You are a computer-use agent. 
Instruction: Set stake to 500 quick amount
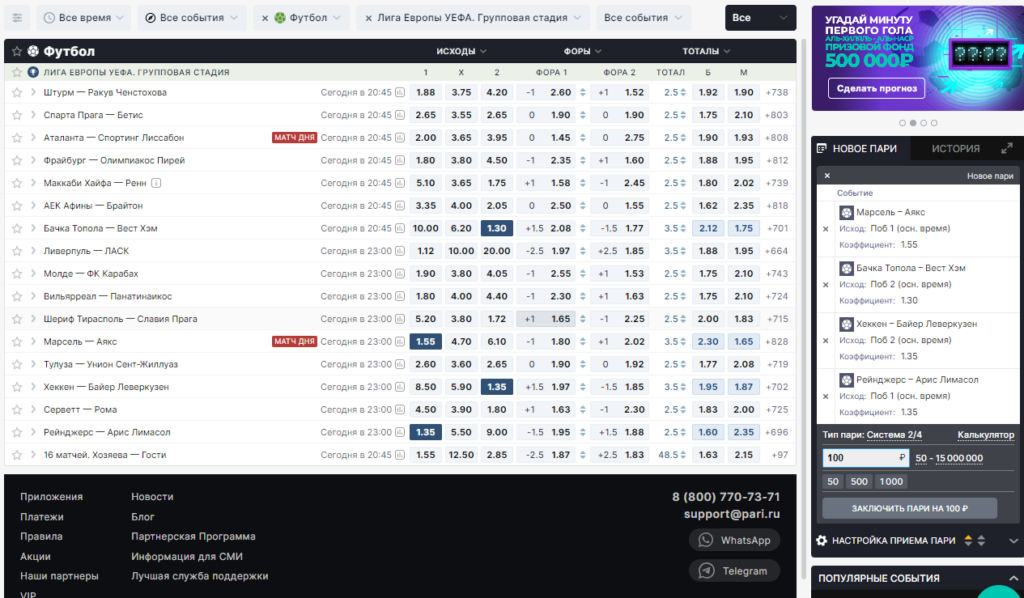(859, 482)
